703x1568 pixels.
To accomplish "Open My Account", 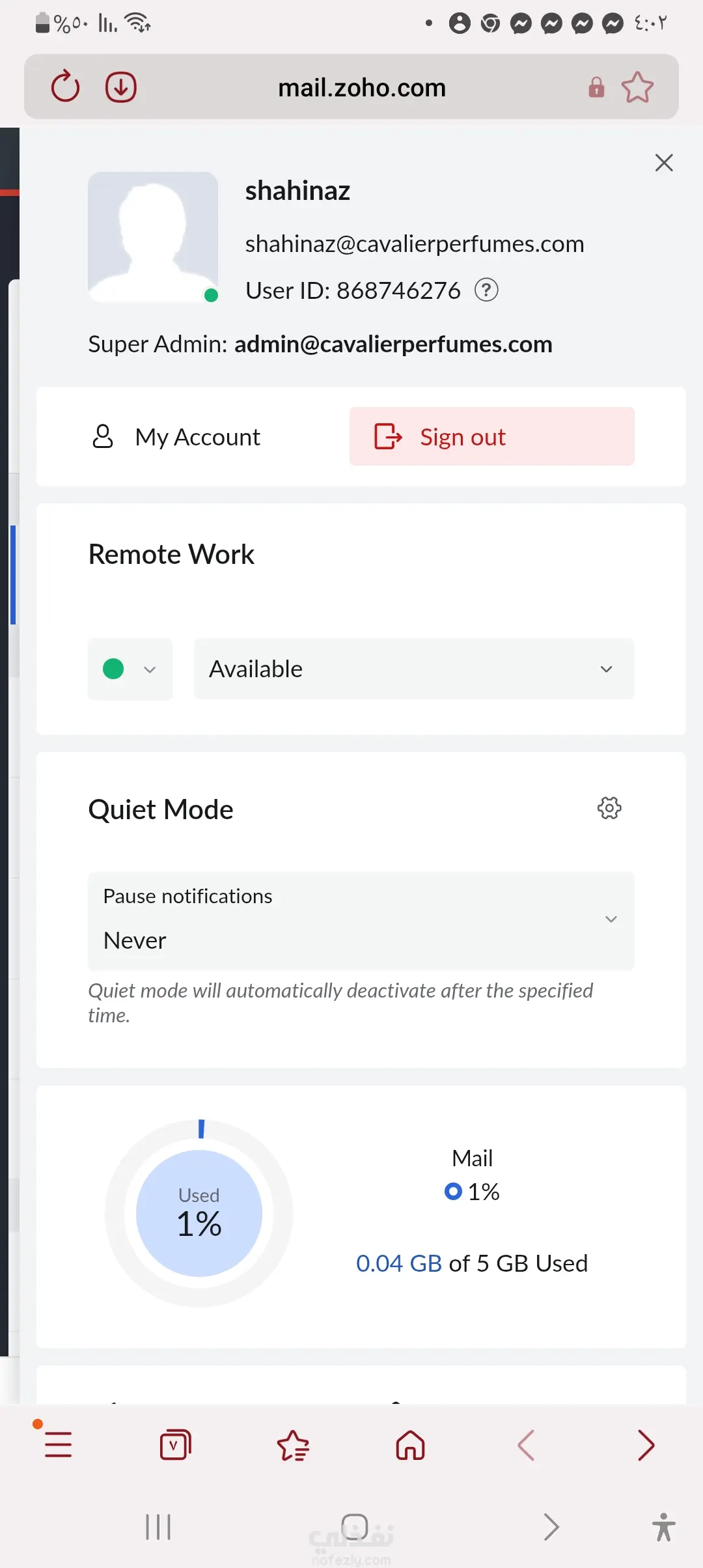I will coord(177,437).
